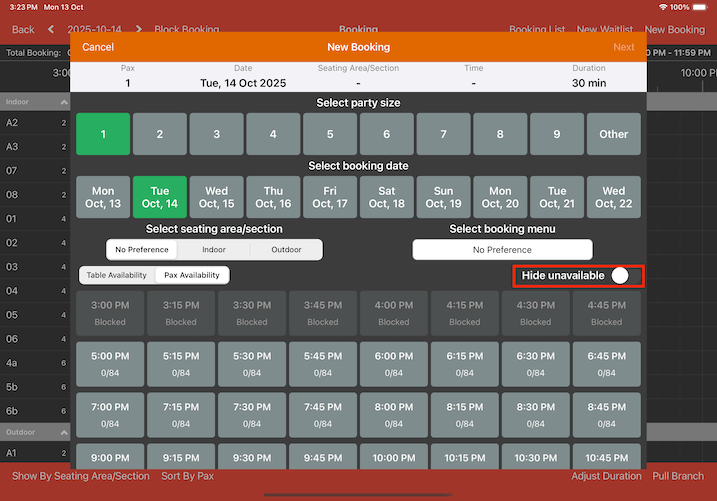Tap the blocked 4:30 PM slot

coord(535,313)
